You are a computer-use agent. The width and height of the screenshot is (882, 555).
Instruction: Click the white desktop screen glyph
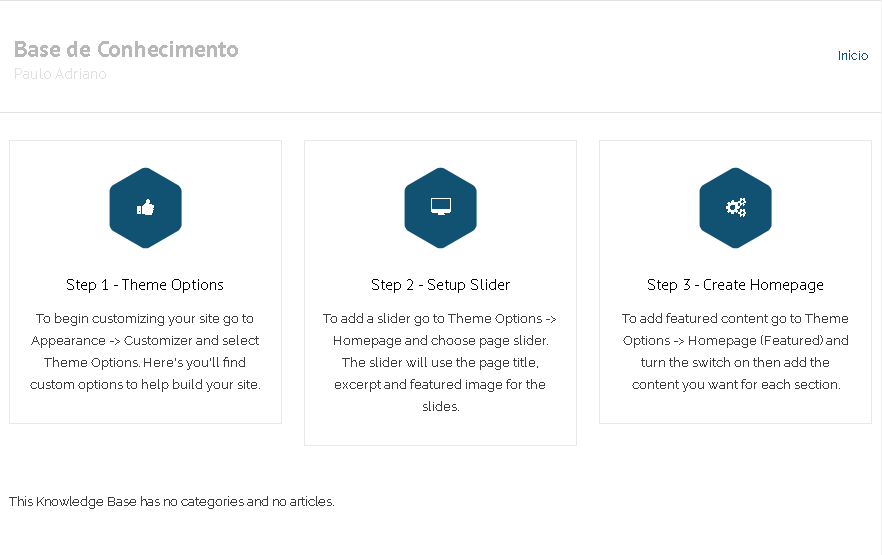click(x=440, y=206)
